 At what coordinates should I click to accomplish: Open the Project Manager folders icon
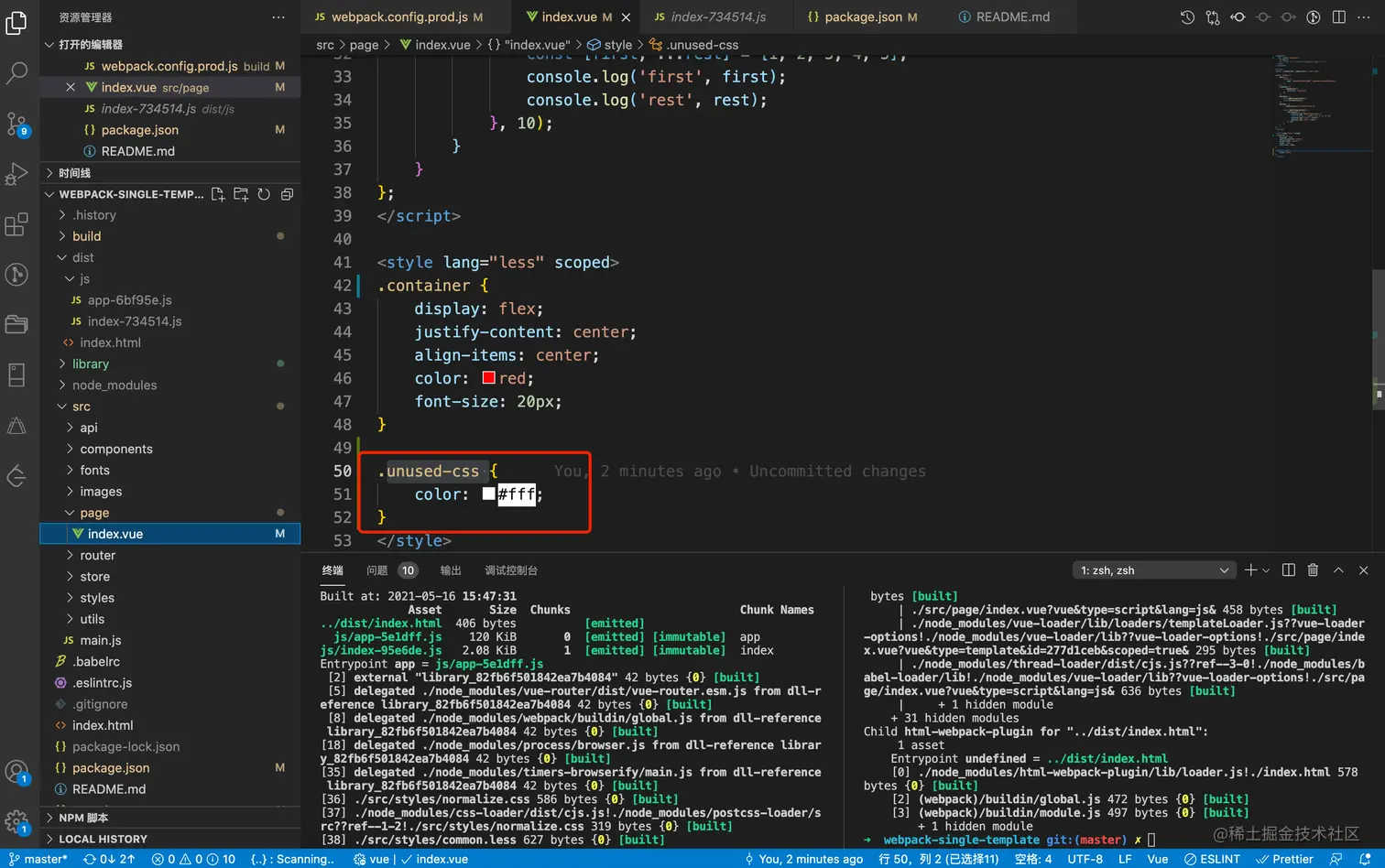coord(16,324)
